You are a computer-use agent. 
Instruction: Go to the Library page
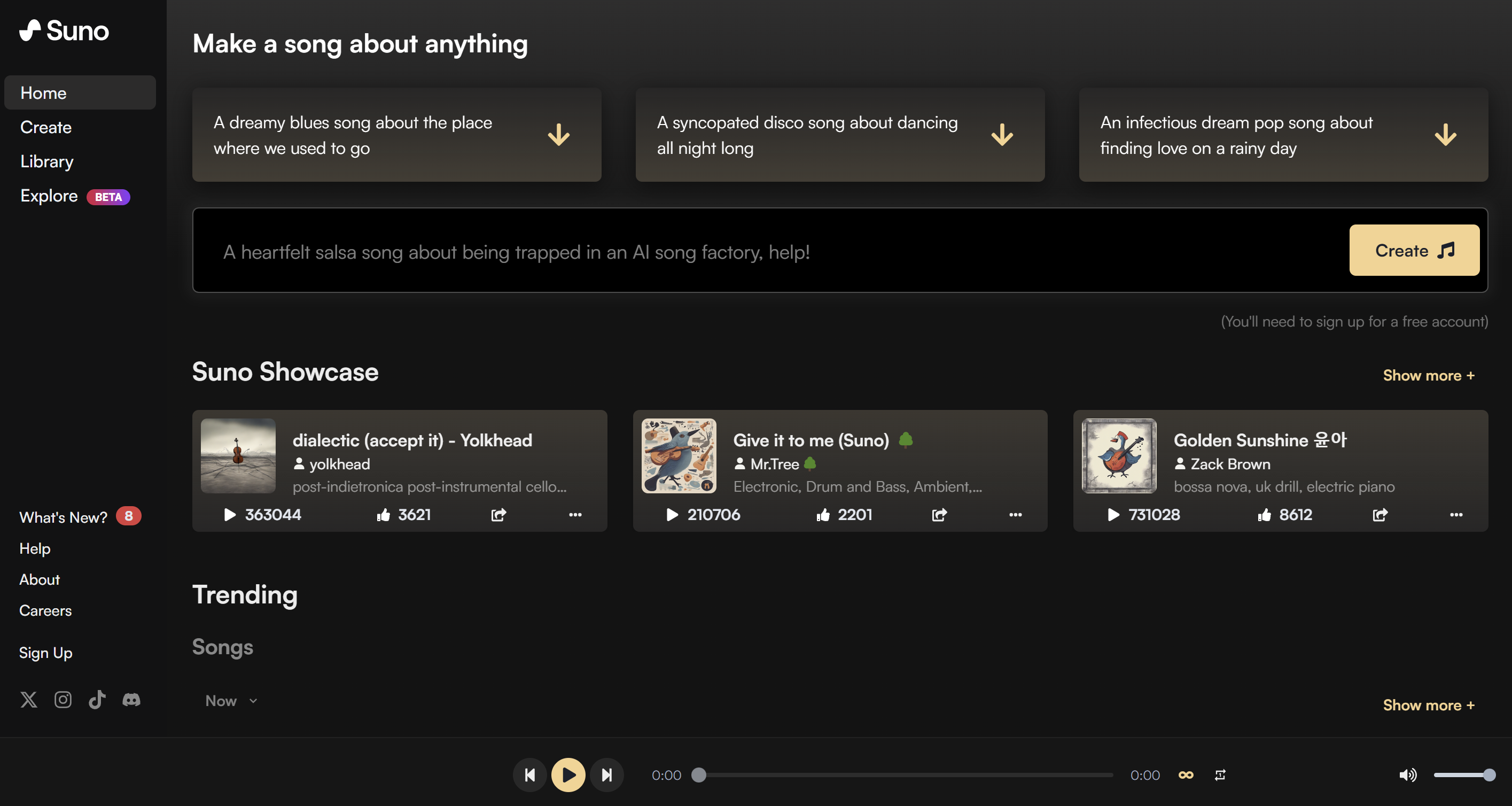tap(47, 161)
